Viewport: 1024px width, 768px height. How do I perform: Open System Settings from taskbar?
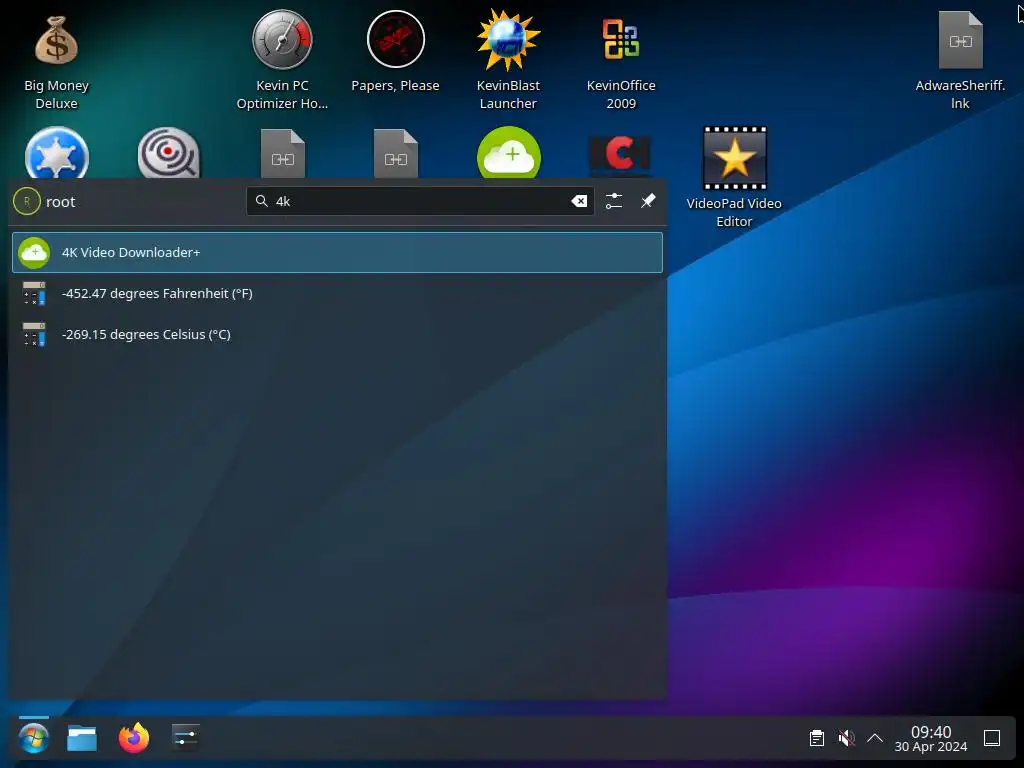[x=185, y=738]
